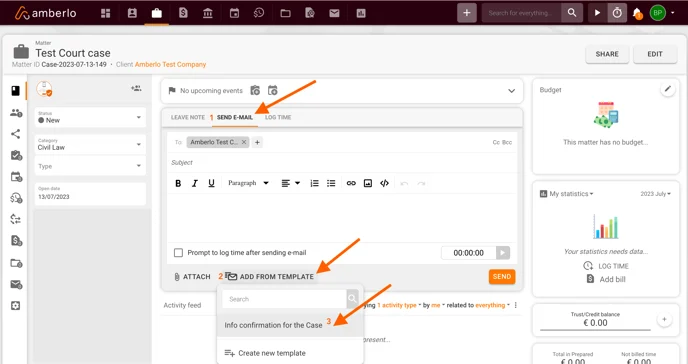Enable prompt to log time after sending e-mail

pos(178,253)
